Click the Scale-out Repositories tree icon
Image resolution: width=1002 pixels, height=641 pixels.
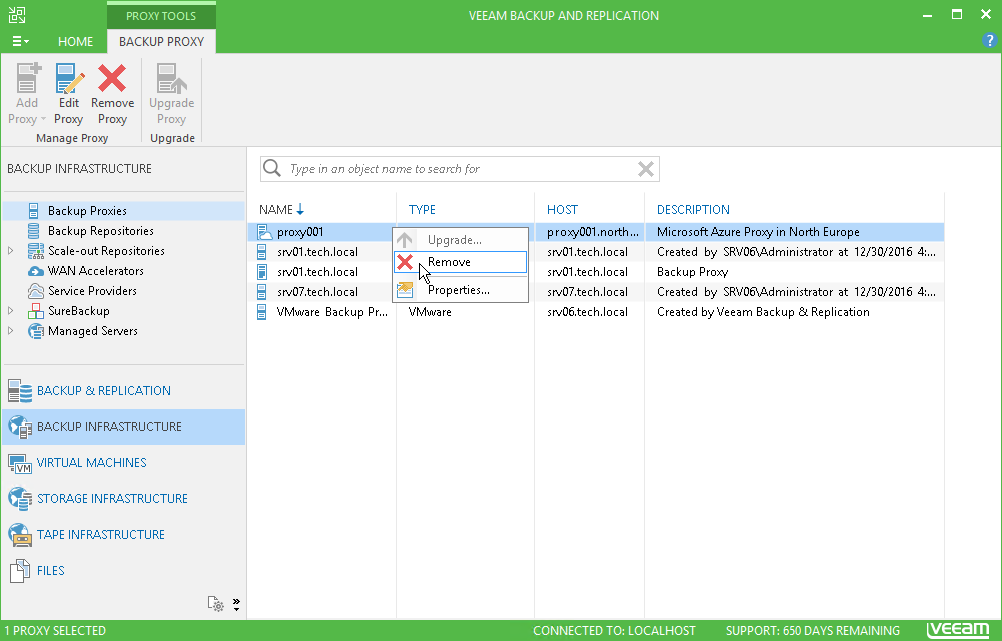point(36,251)
